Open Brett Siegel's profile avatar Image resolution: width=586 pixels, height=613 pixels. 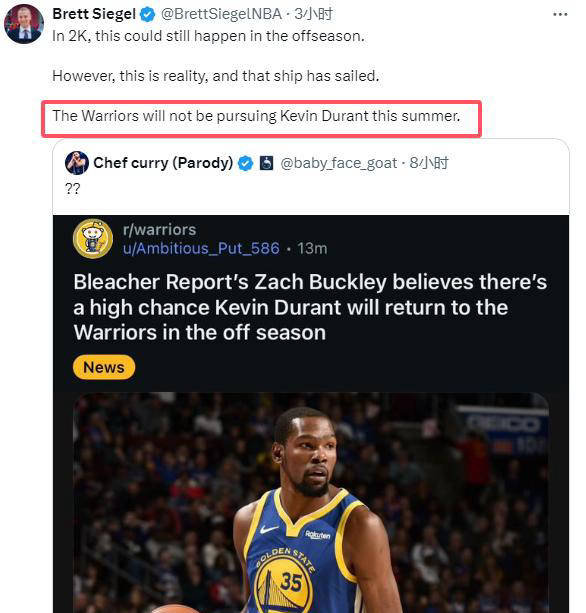point(24,24)
